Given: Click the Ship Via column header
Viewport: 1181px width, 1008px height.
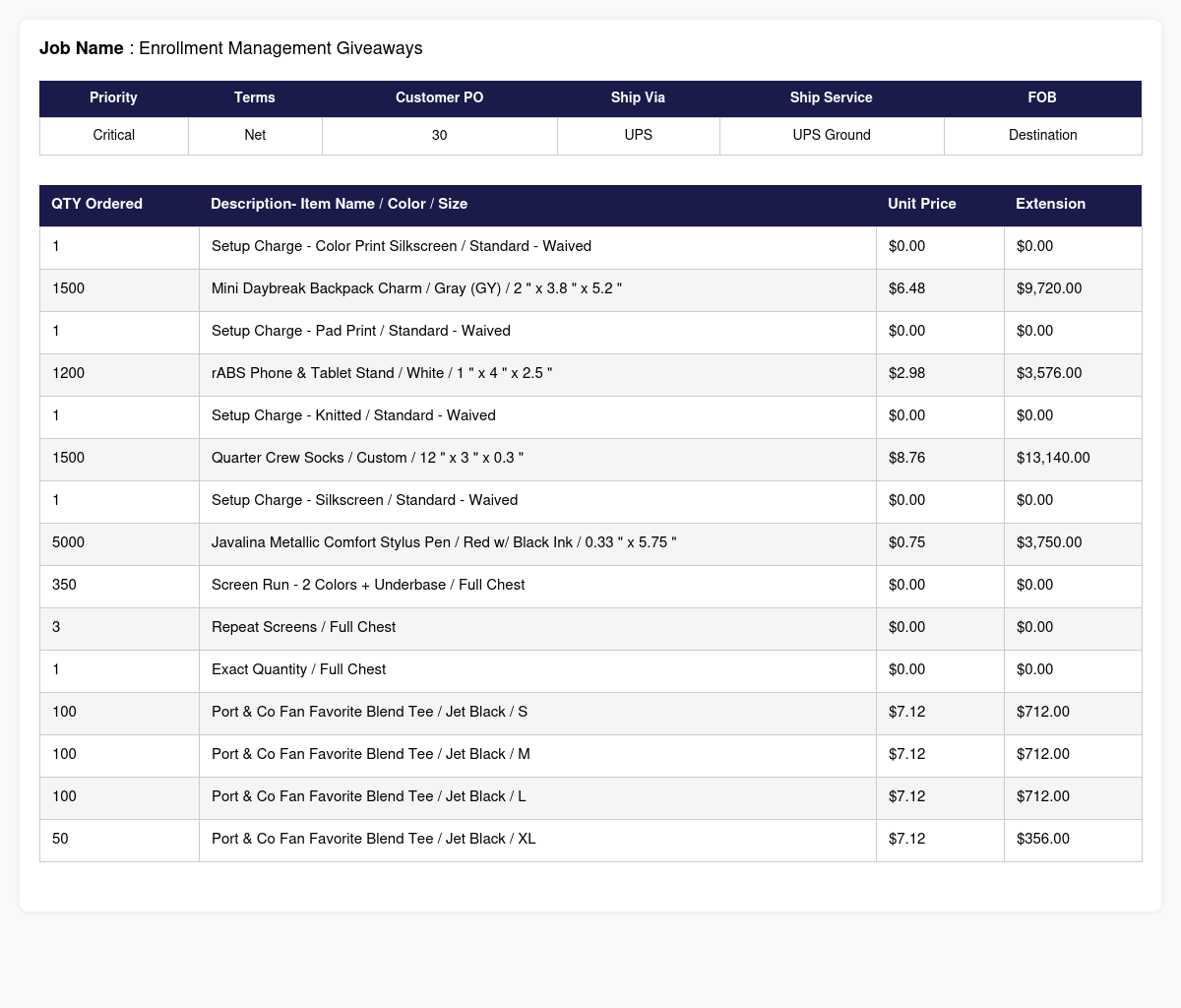Looking at the screenshot, I should coord(638,98).
